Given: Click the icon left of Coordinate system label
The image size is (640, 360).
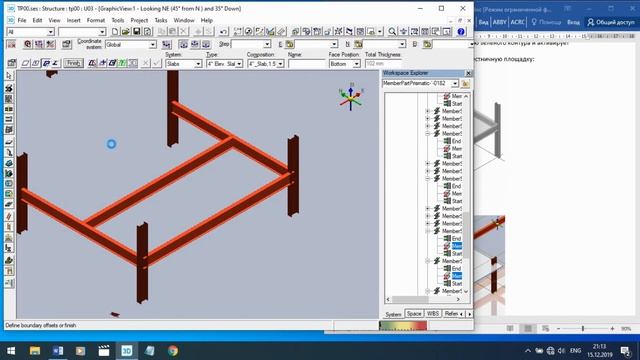Looking at the screenshot, I should coord(67,44).
